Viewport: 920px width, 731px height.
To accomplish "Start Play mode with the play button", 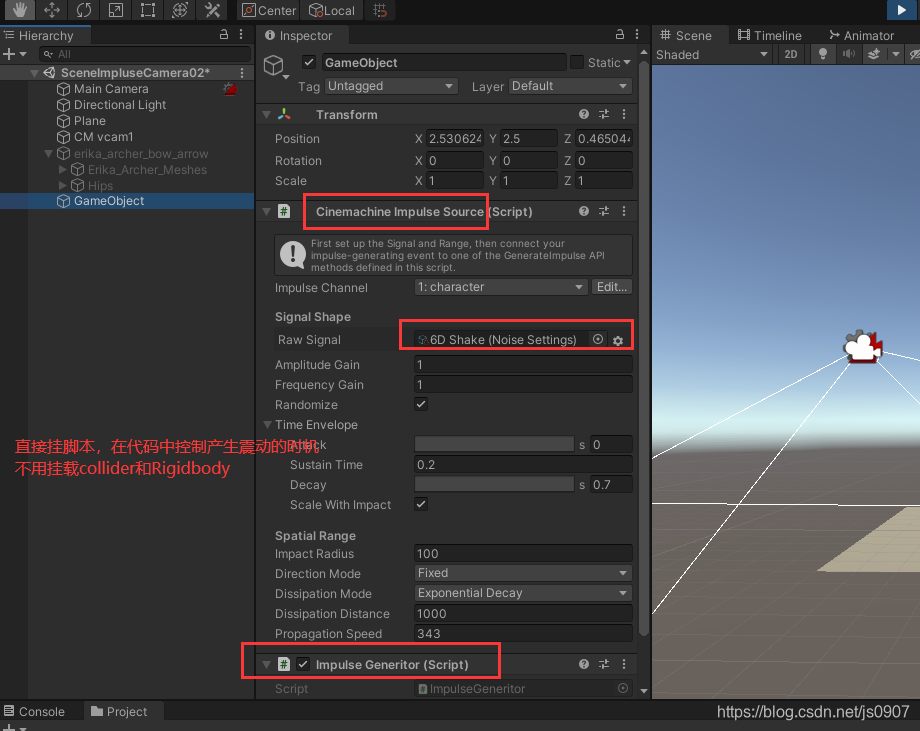I will pyautogui.click(x=902, y=9).
